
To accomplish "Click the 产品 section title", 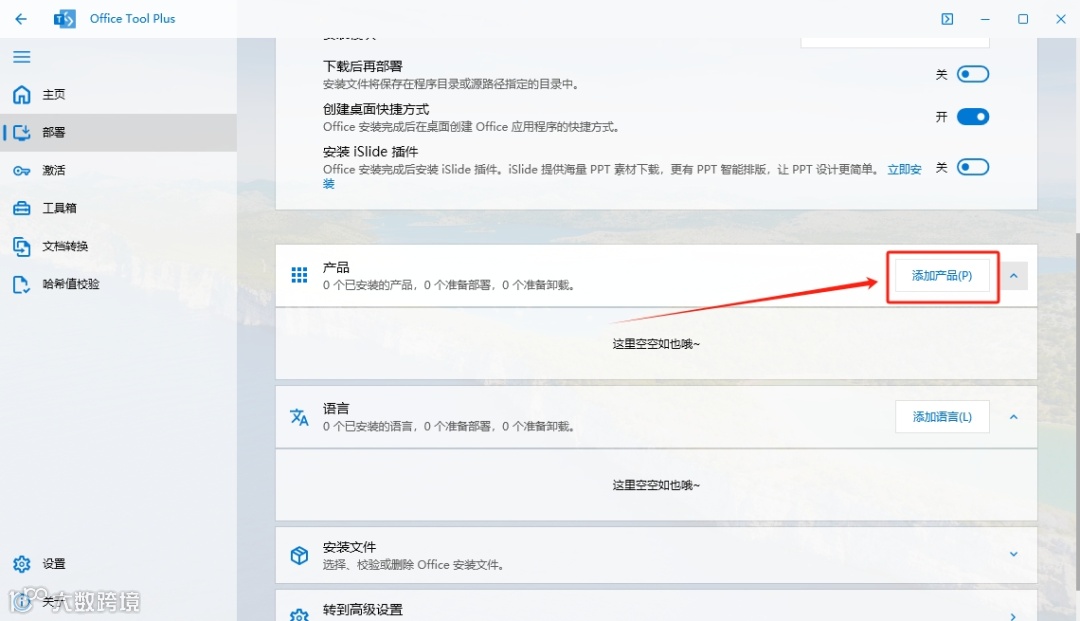I will 336,267.
